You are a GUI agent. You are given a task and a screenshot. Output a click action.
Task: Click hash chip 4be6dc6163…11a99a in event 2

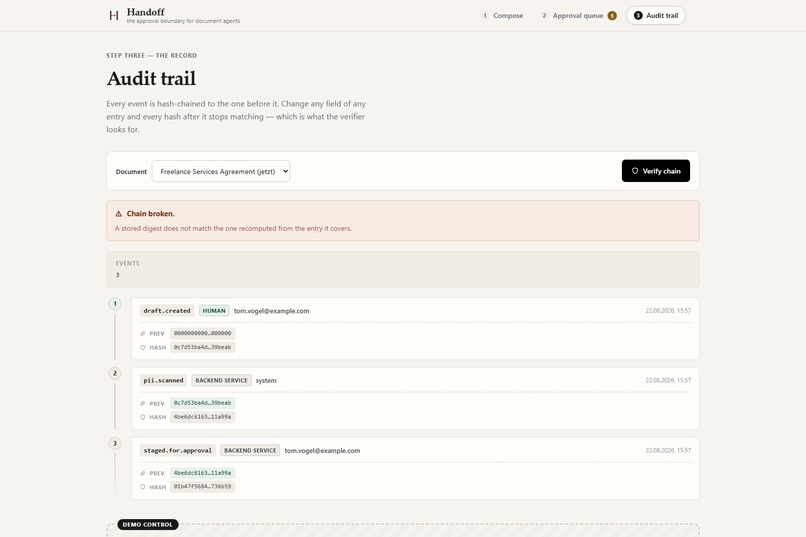203,417
